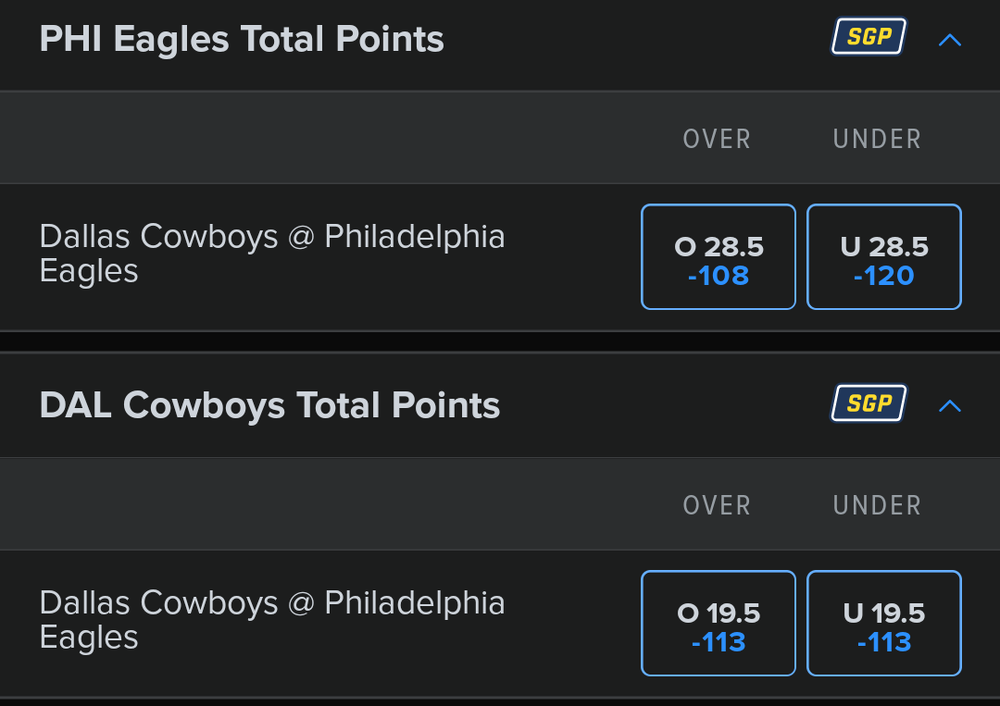Click the PHI Eagles Total Points heading

click(x=241, y=40)
